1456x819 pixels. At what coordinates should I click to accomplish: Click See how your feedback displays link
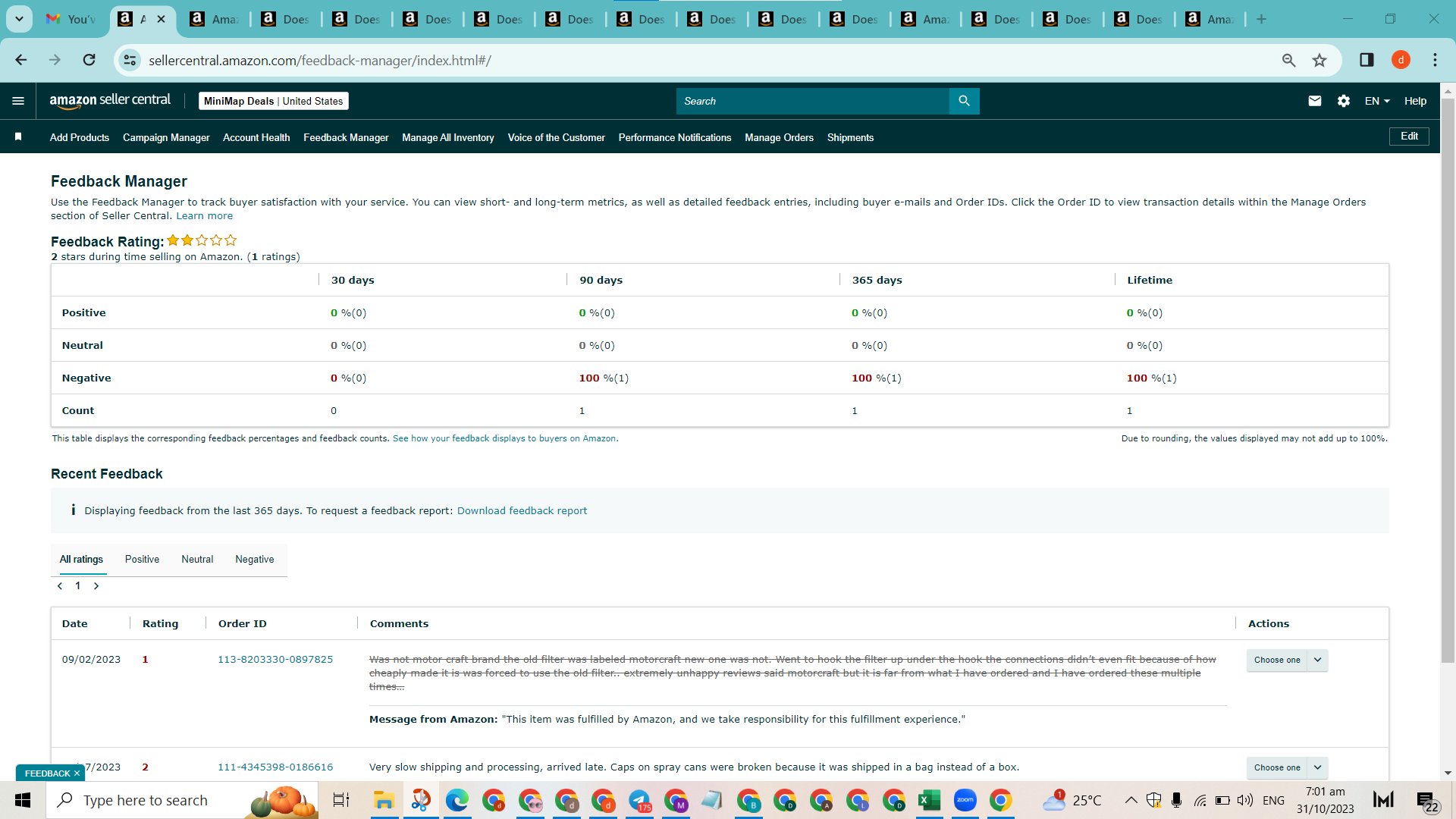pyautogui.click(x=505, y=438)
